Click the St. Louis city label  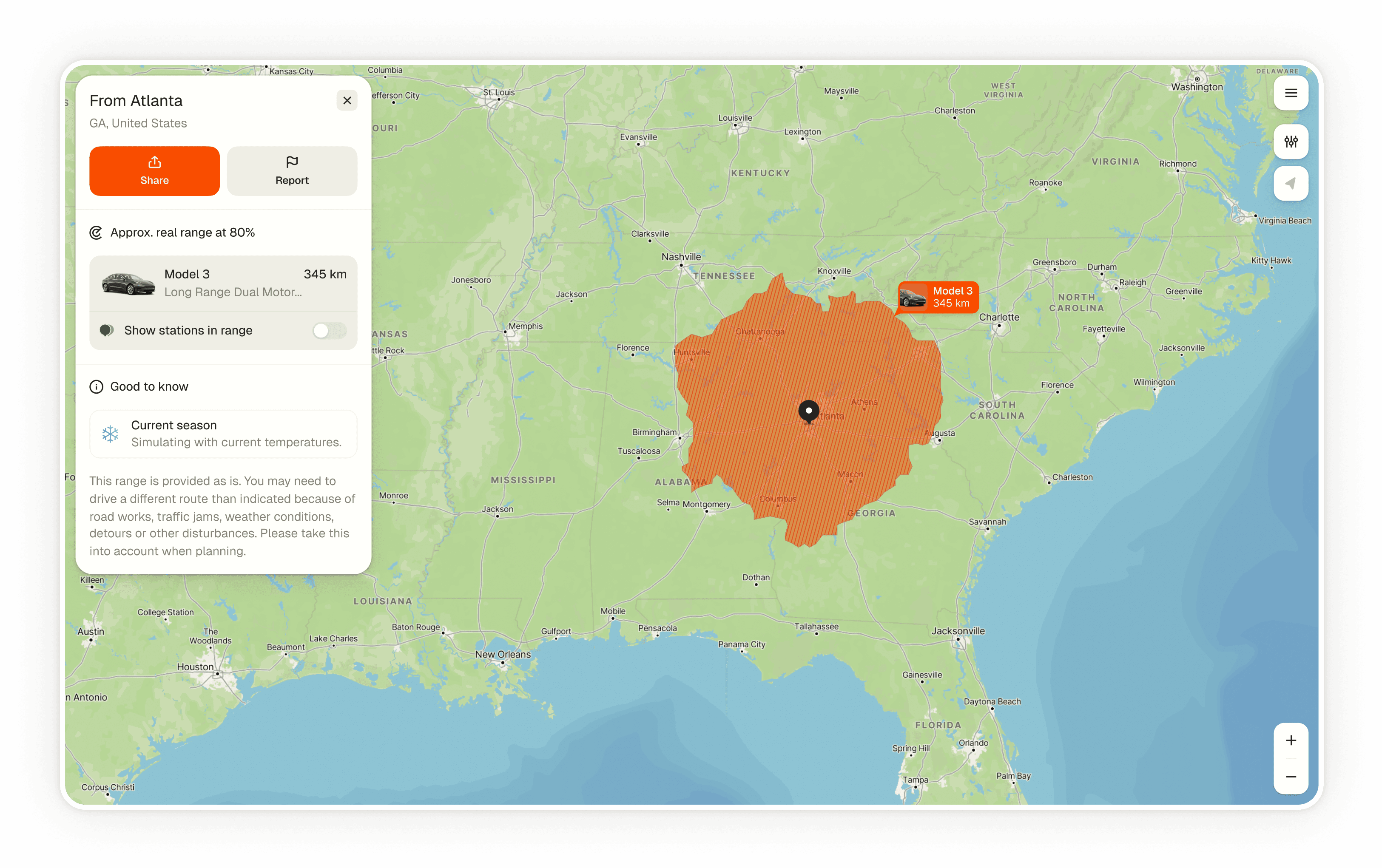(499, 92)
